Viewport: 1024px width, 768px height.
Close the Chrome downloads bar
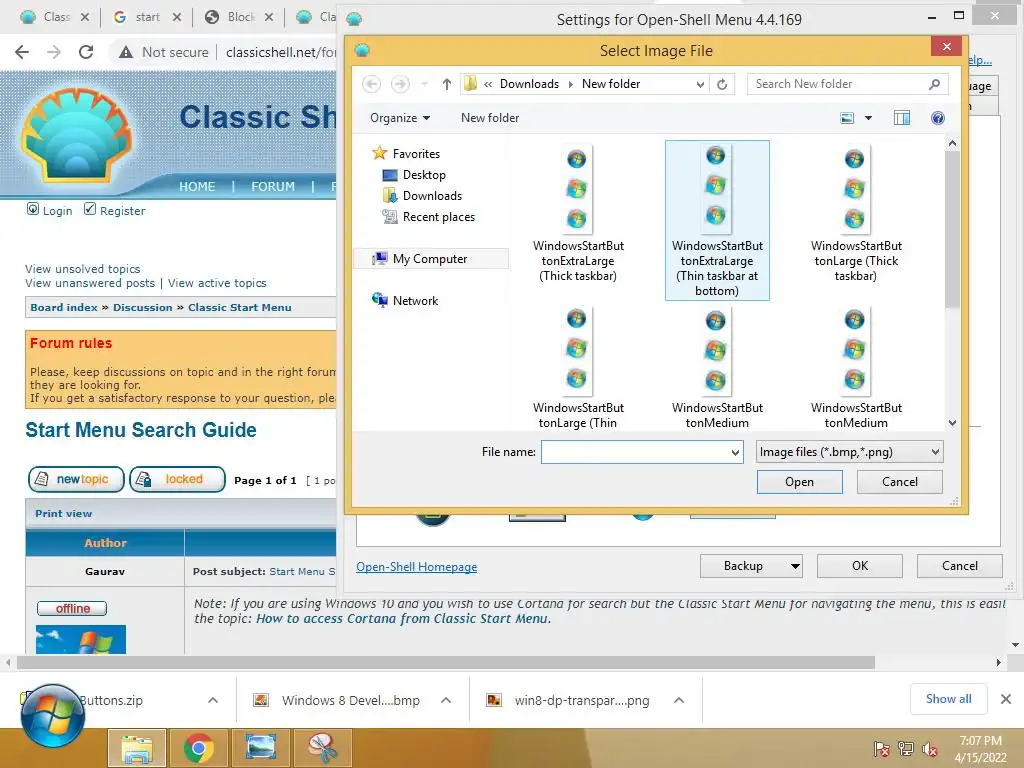tap(1006, 699)
